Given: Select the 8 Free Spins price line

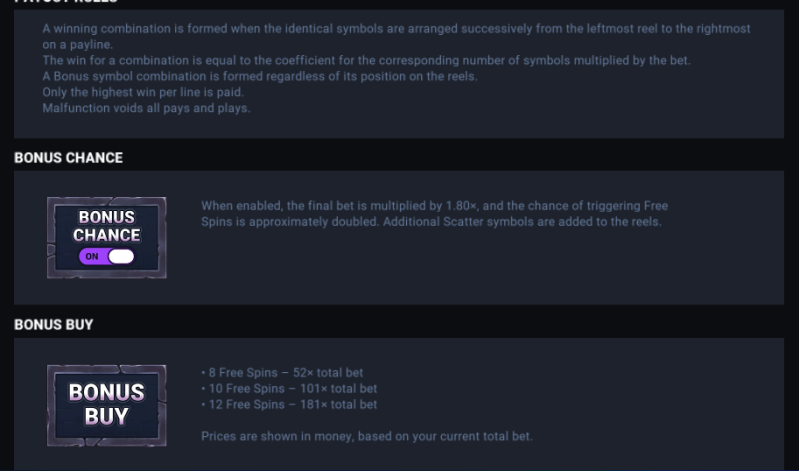Looking at the screenshot, I should click(283, 373).
